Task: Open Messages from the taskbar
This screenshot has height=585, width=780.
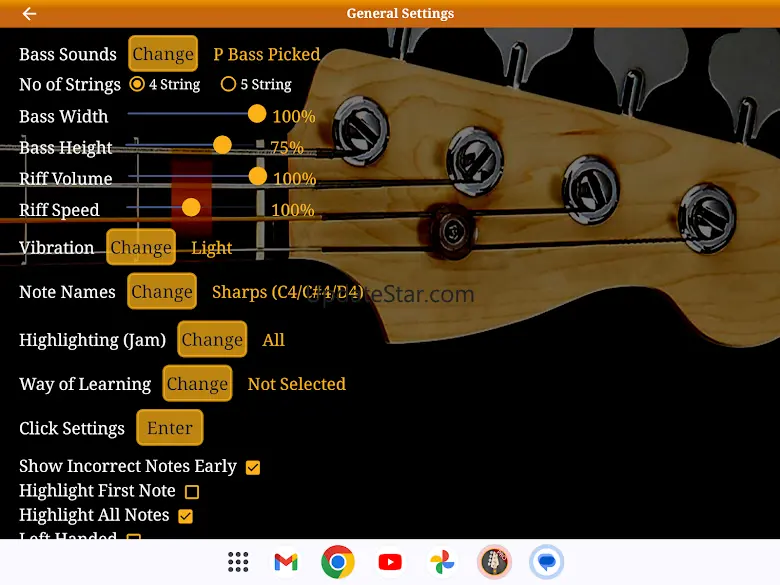Action: pyautogui.click(x=546, y=562)
